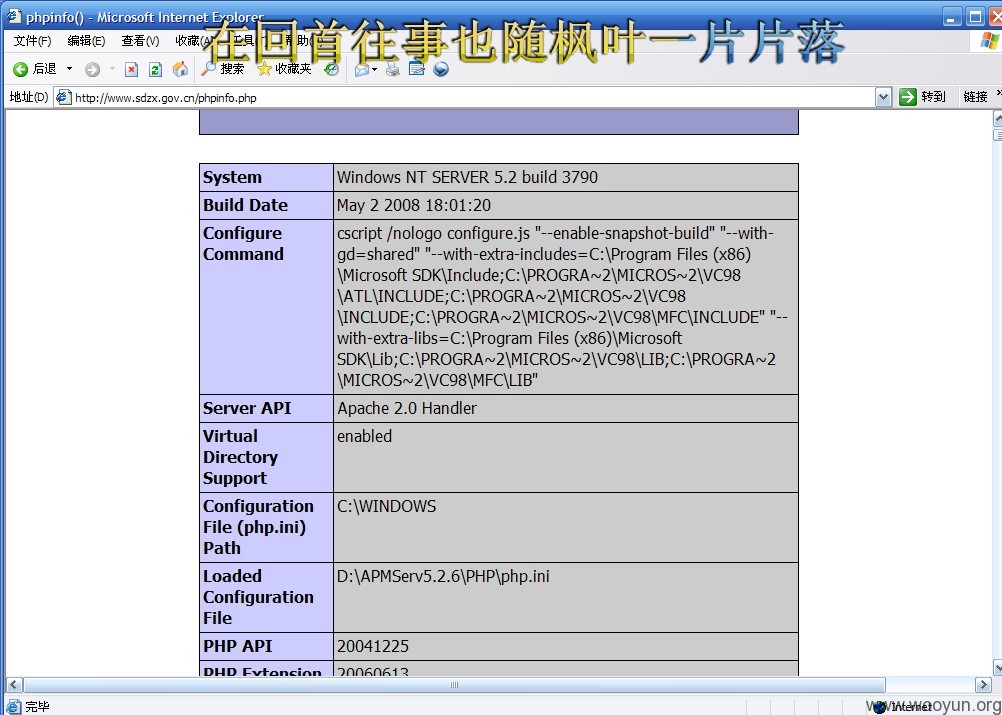
Task: Click the 'C:\WINDOWS' value cell
Action: (566, 527)
